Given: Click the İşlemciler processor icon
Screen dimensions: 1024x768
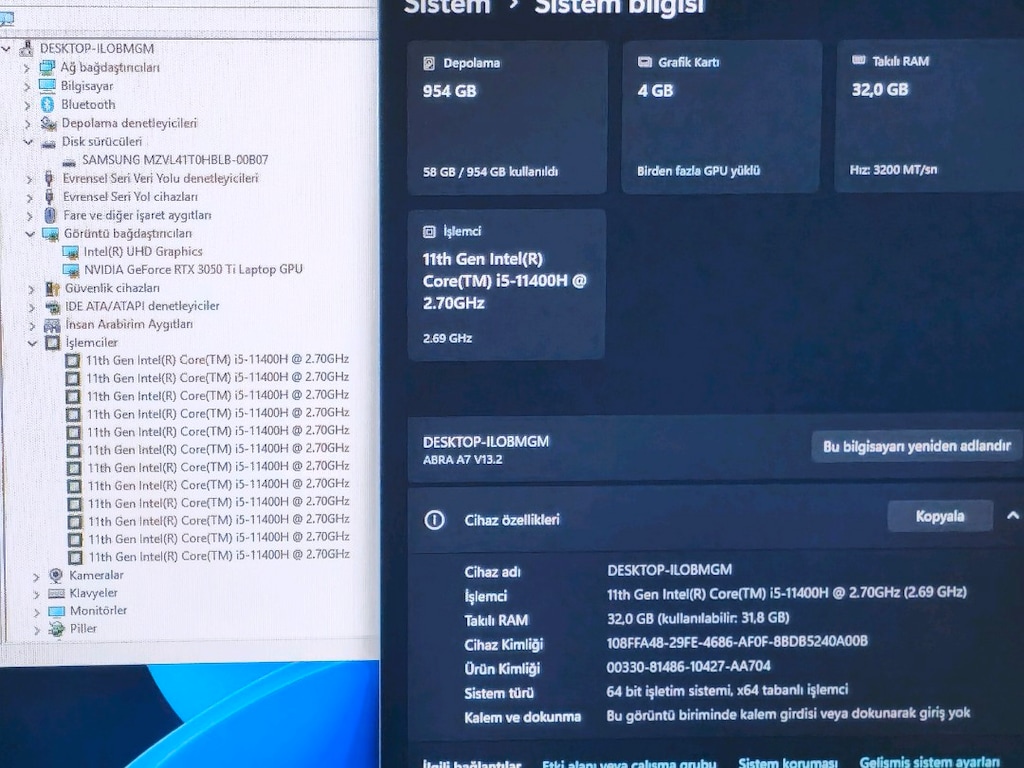Looking at the screenshot, I should tap(53, 342).
